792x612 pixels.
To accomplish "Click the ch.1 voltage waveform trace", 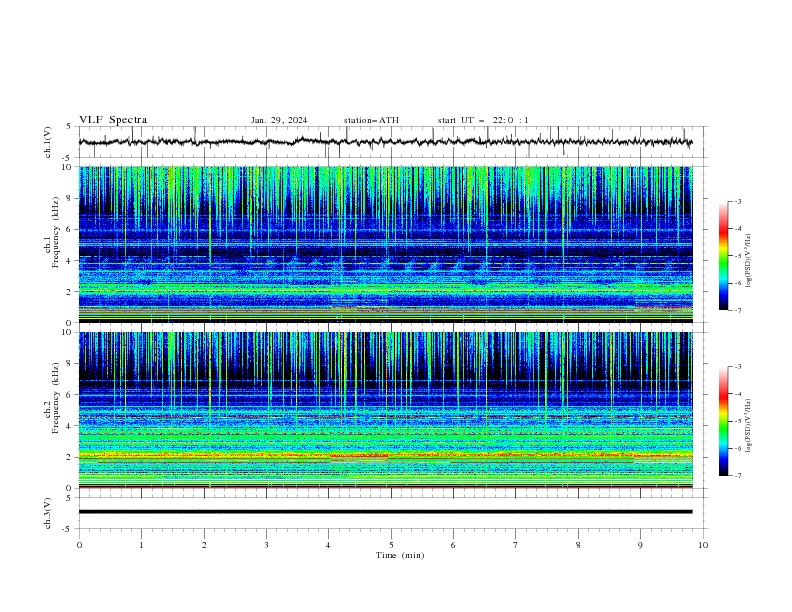I will (385, 142).
